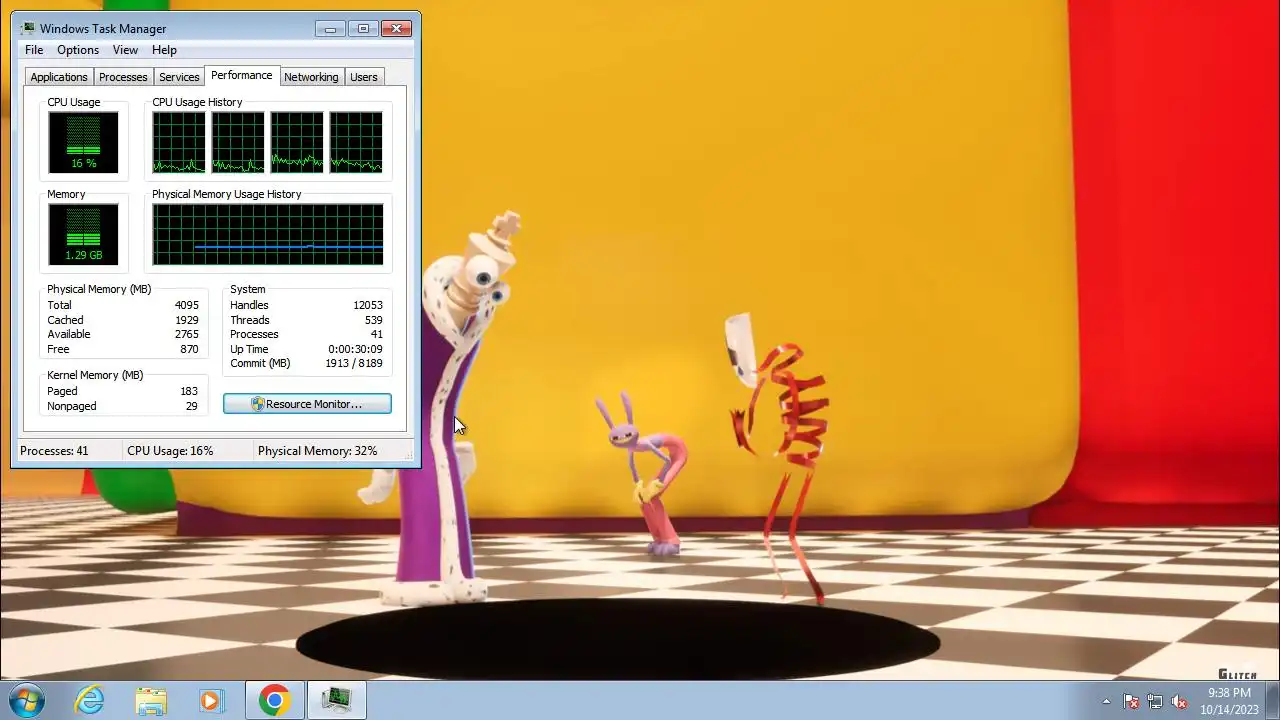Click the Commit value 1913 / 8189
This screenshot has width=1280, height=720.
click(x=353, y=363)
